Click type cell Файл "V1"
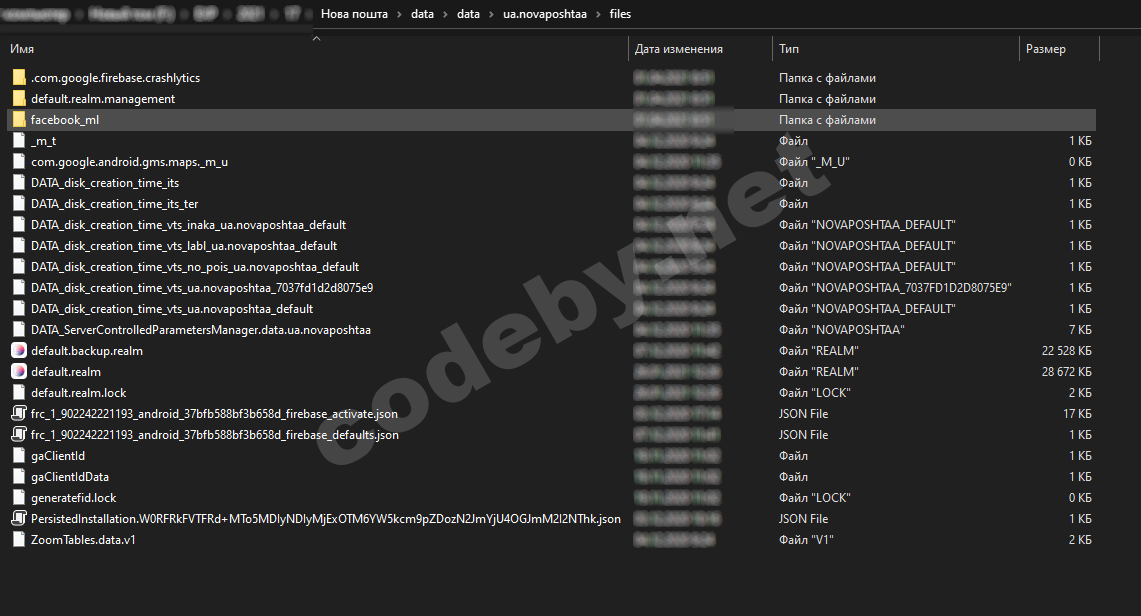The height and width of the screenshot is (616, 1141). (806, 540)
